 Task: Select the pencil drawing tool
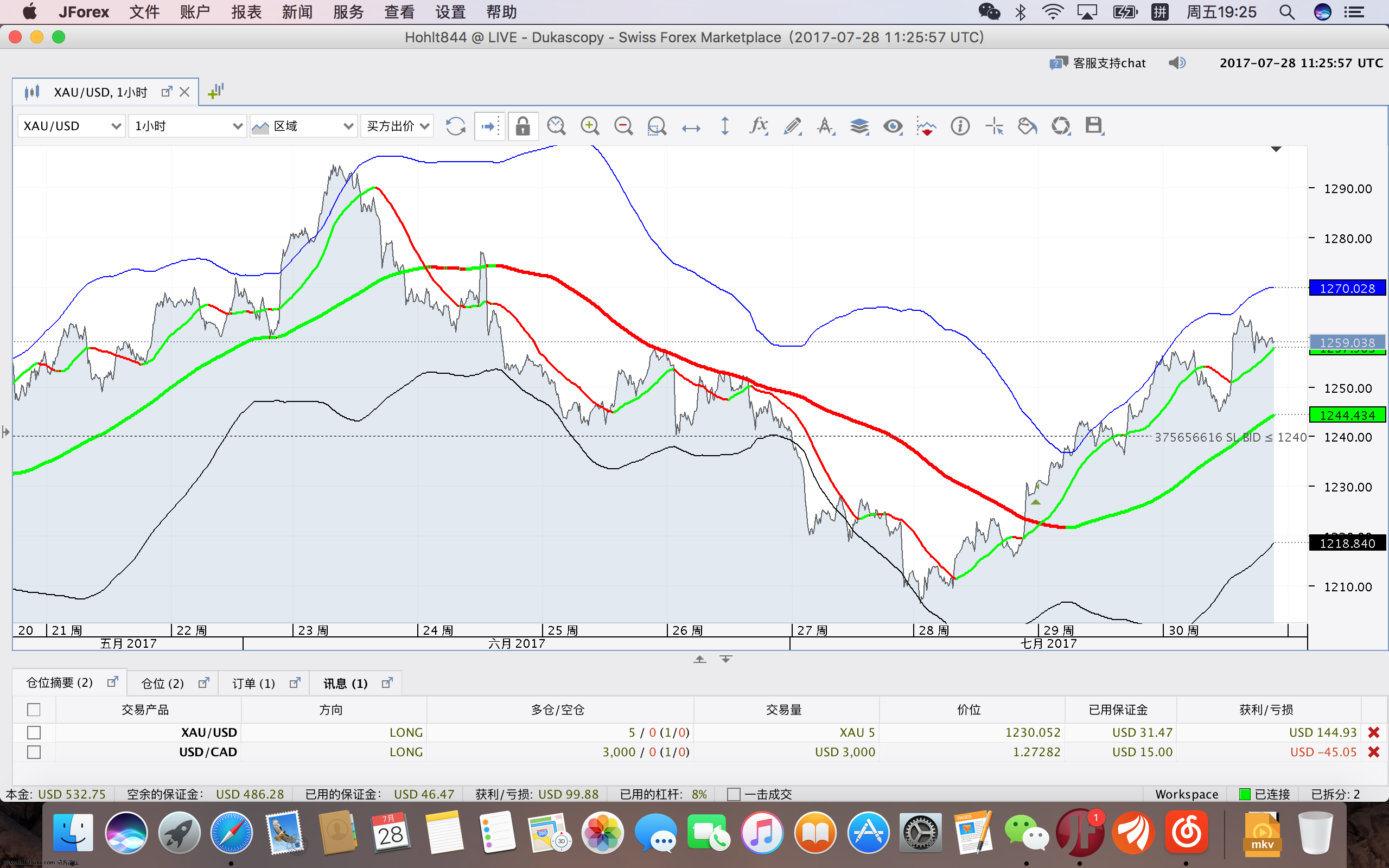coord(793,126)
